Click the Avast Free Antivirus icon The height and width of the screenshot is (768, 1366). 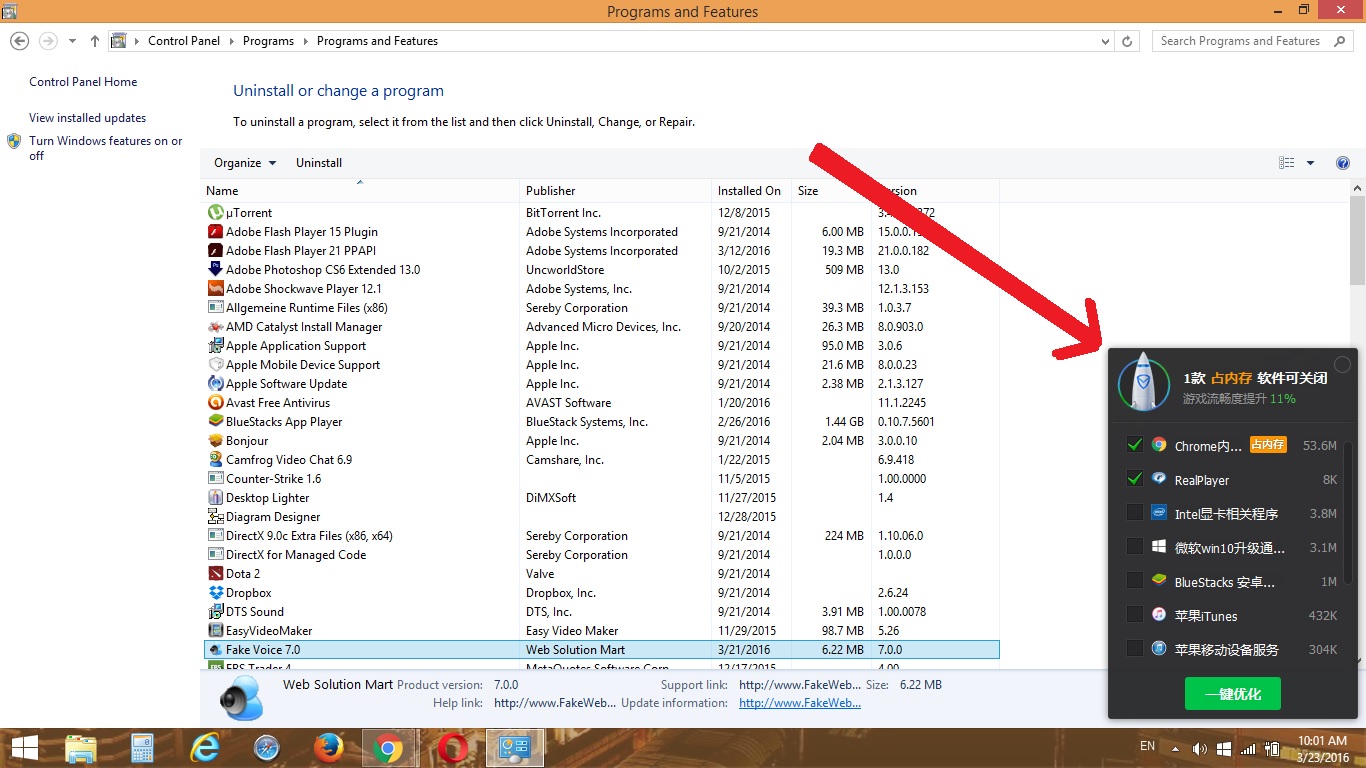click(215, 402)
